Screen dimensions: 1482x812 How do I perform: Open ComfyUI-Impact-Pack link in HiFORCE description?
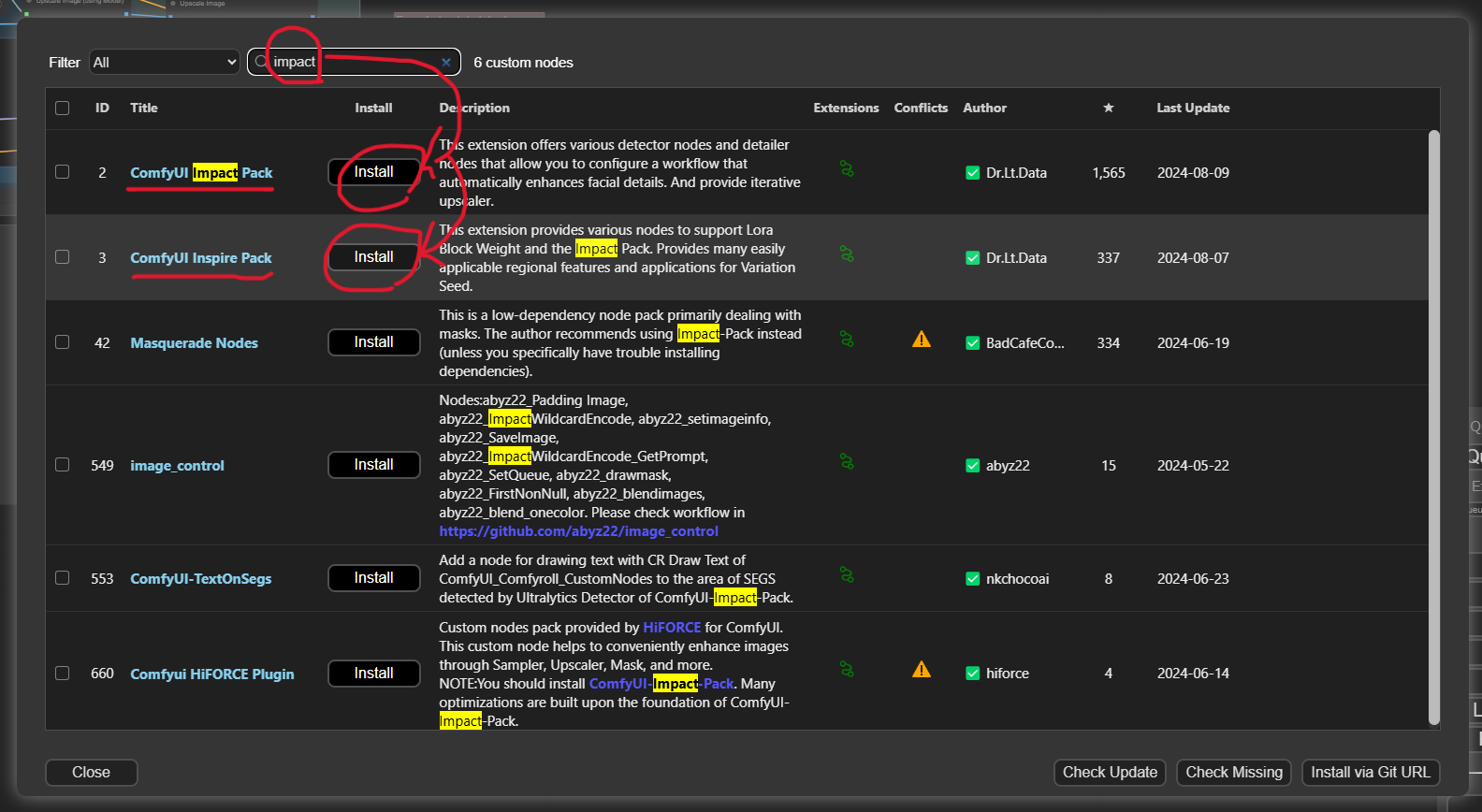coord(661,684)
